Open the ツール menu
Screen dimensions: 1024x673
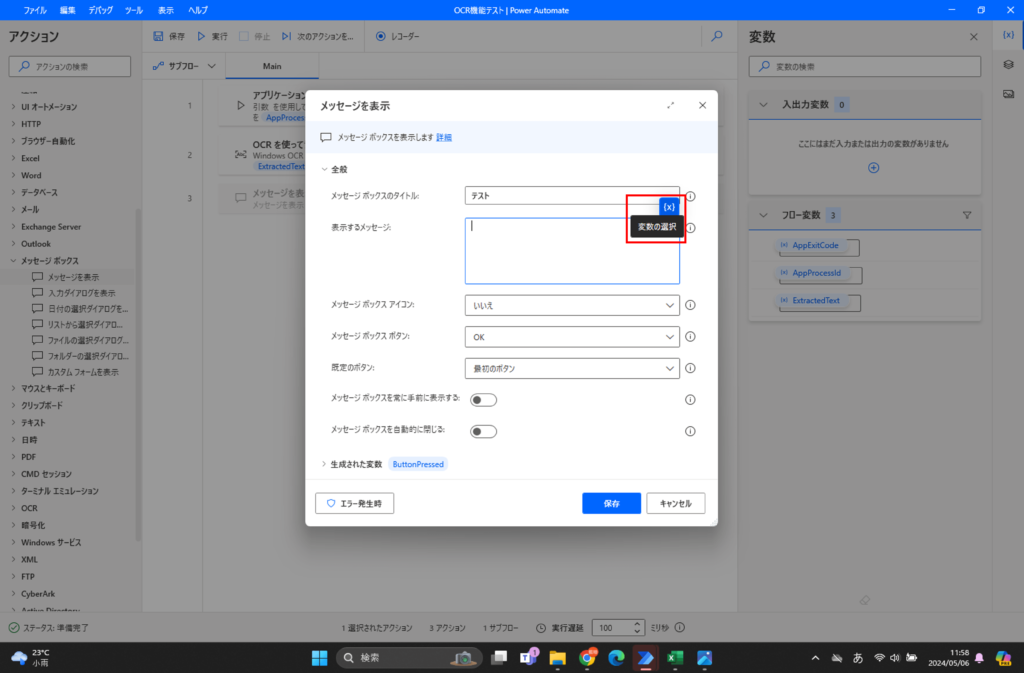134,10
